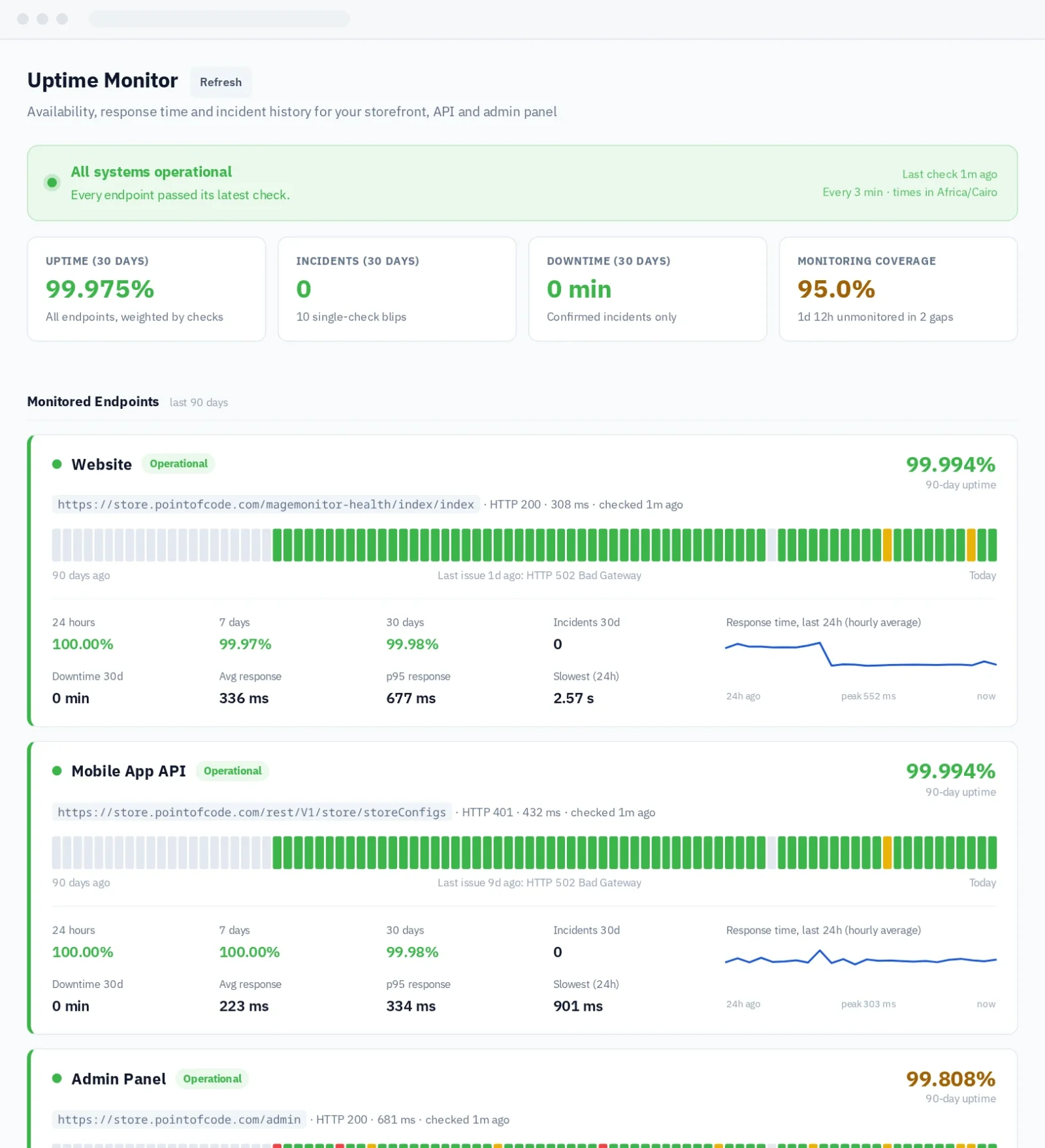The width and height of the screenshot is (1045, 1148).
Task: Click the Website Operational badge
Action: 178,464
